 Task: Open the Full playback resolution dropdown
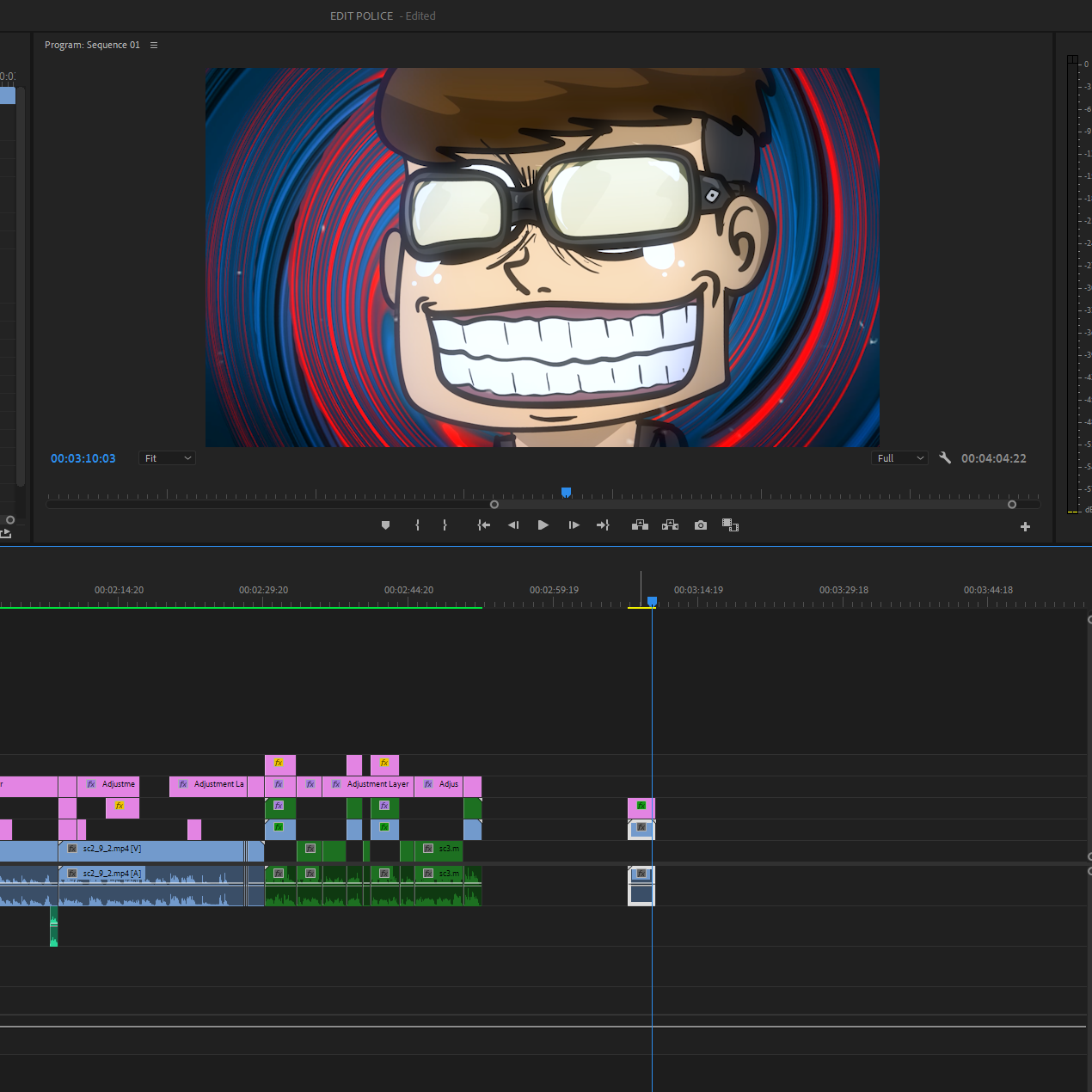tap(899, 458)
